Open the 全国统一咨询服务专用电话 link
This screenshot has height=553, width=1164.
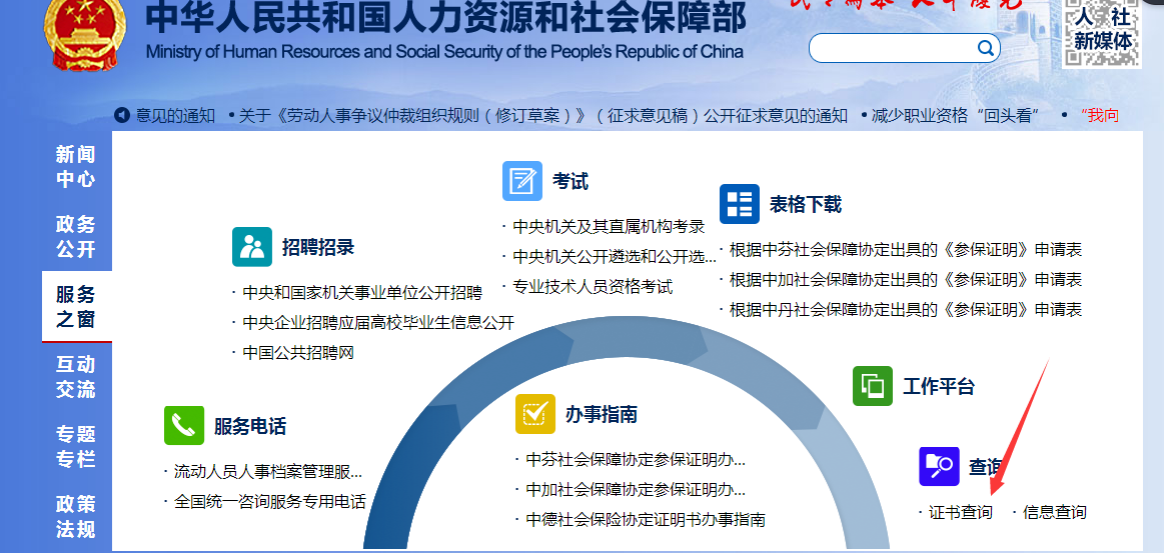[x=269, y=501]
